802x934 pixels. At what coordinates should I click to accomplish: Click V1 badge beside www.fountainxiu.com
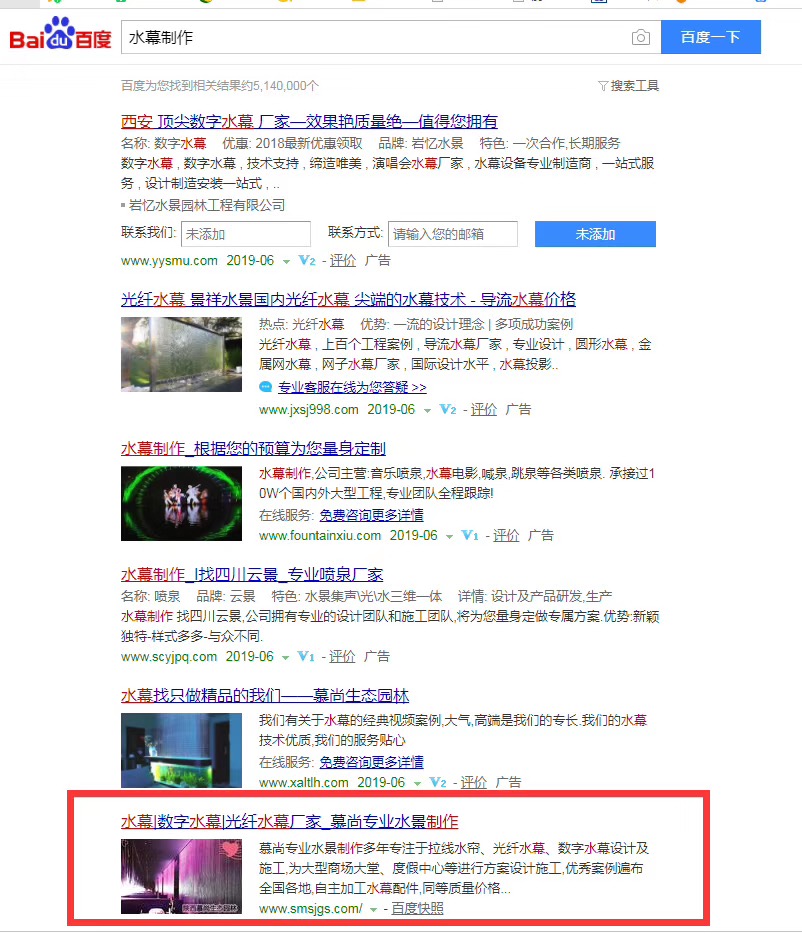click(470, 536)
